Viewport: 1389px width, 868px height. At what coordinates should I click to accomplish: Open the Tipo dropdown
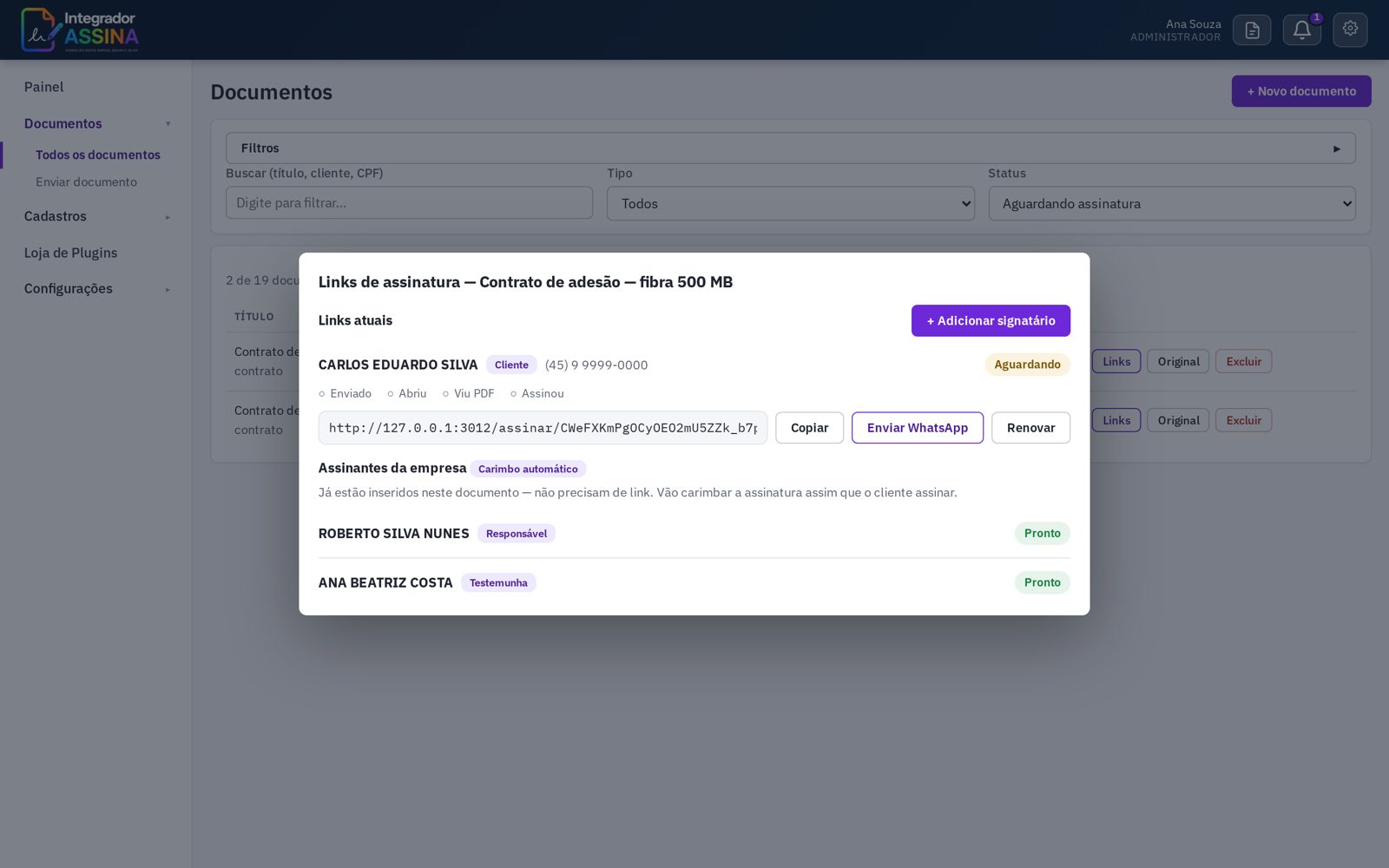tap(790, 203)
